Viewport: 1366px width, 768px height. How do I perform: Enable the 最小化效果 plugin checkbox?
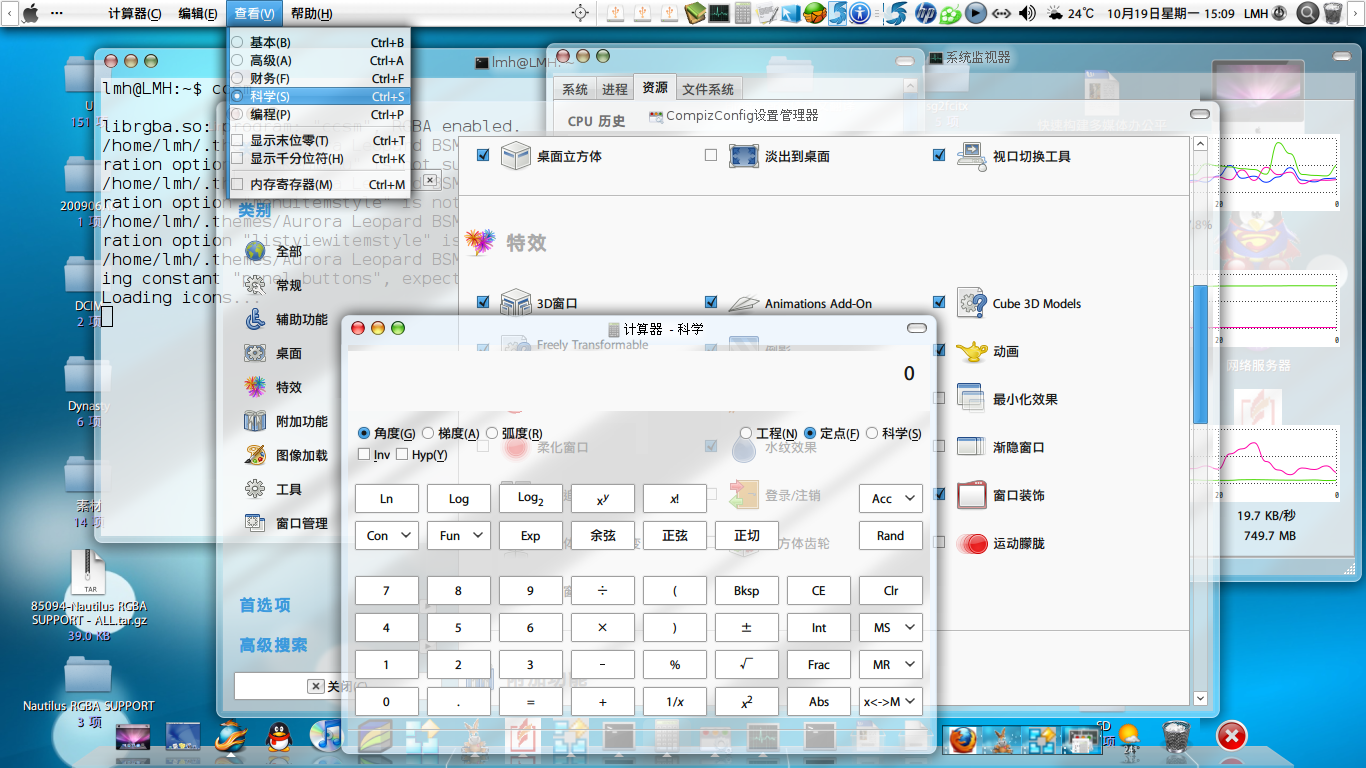pyautogui.click(x=939, y=398)
